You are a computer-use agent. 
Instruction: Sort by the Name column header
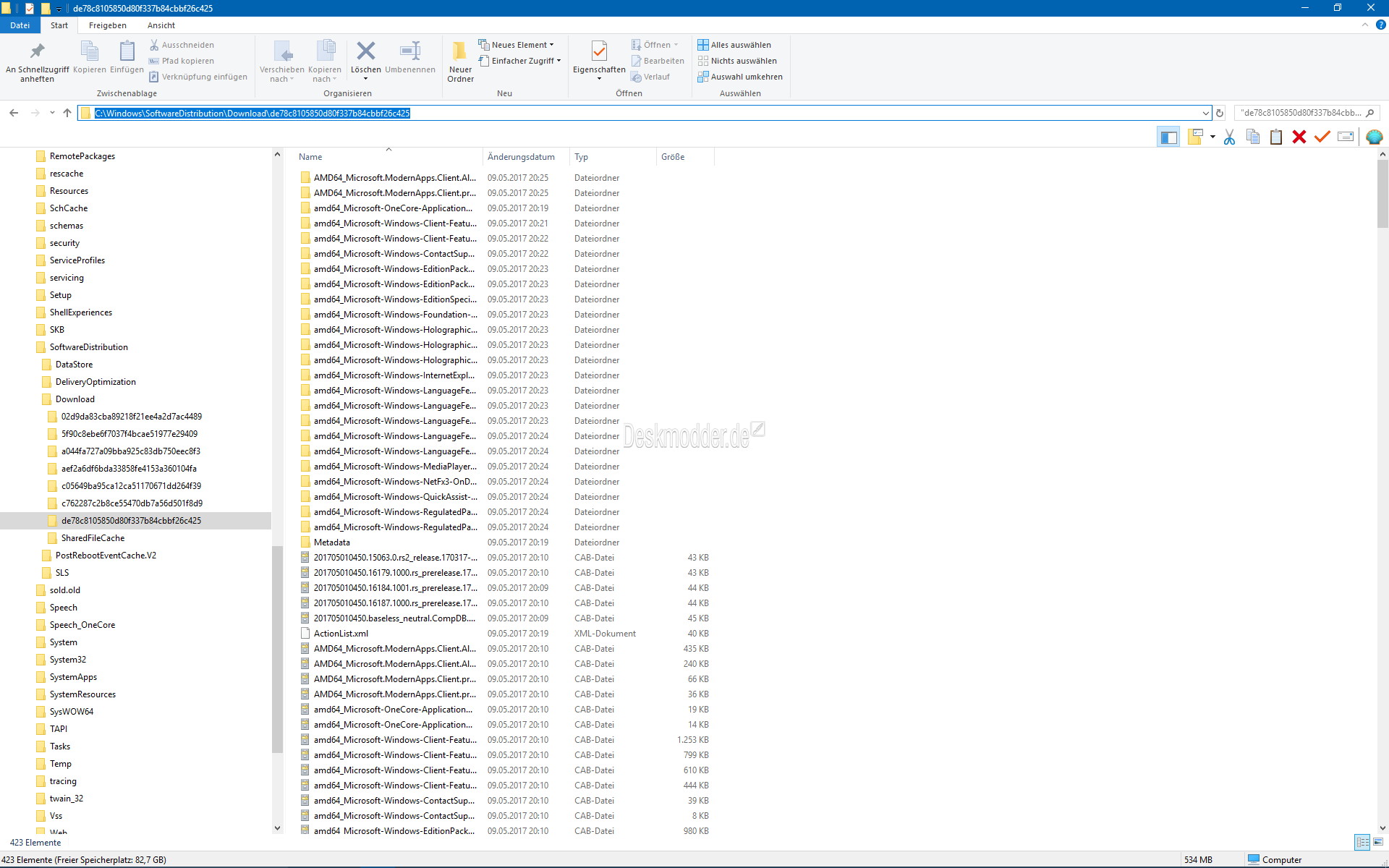pos(388,157)
